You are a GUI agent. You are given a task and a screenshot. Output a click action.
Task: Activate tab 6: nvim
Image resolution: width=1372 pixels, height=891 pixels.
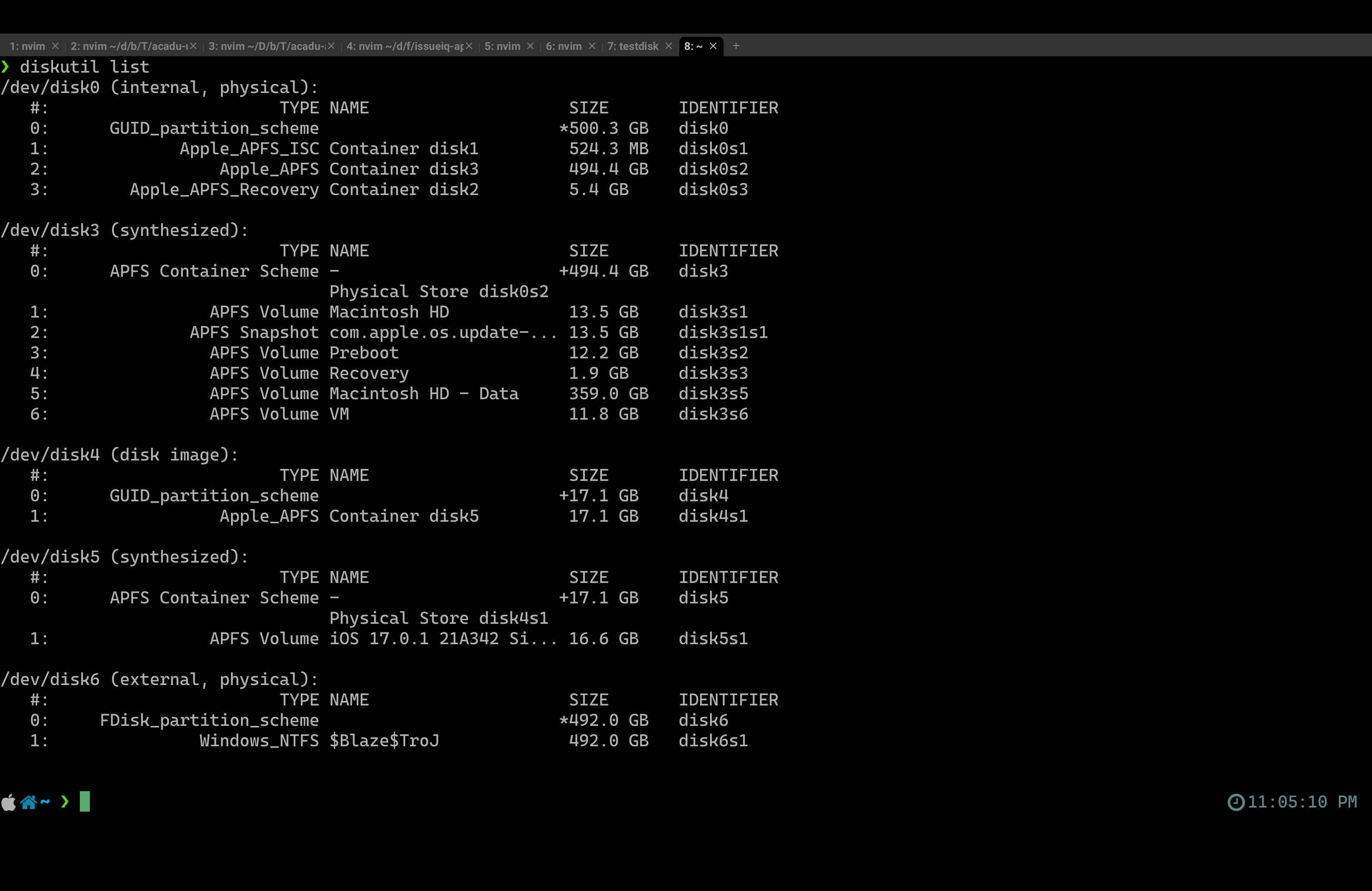tap(563, 46)
